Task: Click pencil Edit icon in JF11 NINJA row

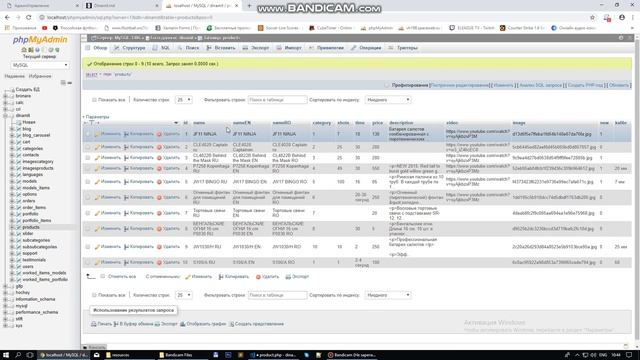Action: (x=97, y=134)
